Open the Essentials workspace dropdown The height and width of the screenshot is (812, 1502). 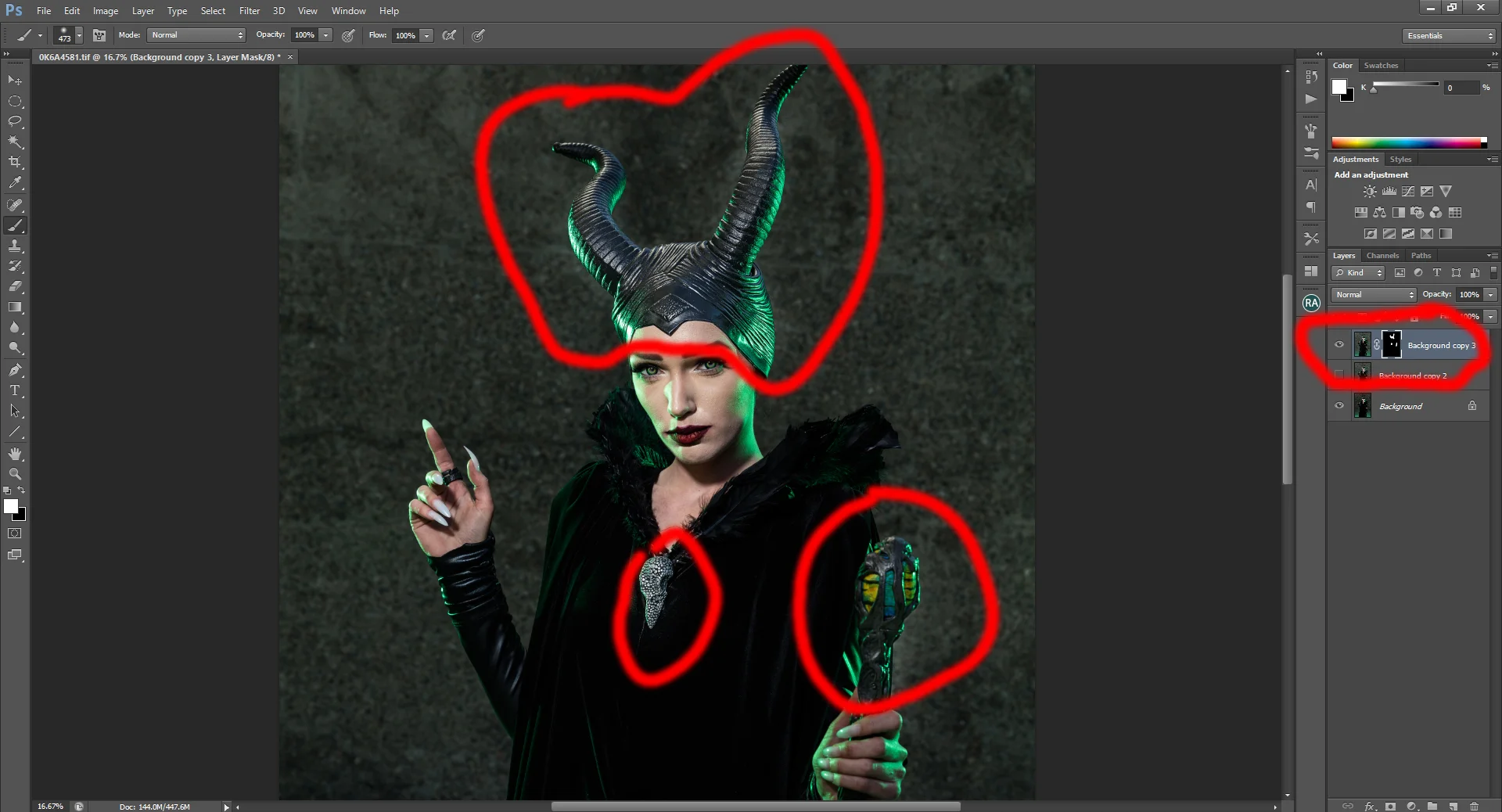(x=1449, y=36)
